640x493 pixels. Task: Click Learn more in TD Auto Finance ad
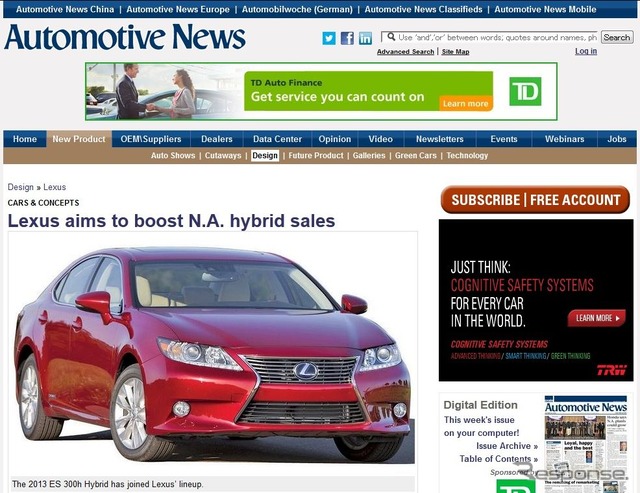[x=466, y=103]
